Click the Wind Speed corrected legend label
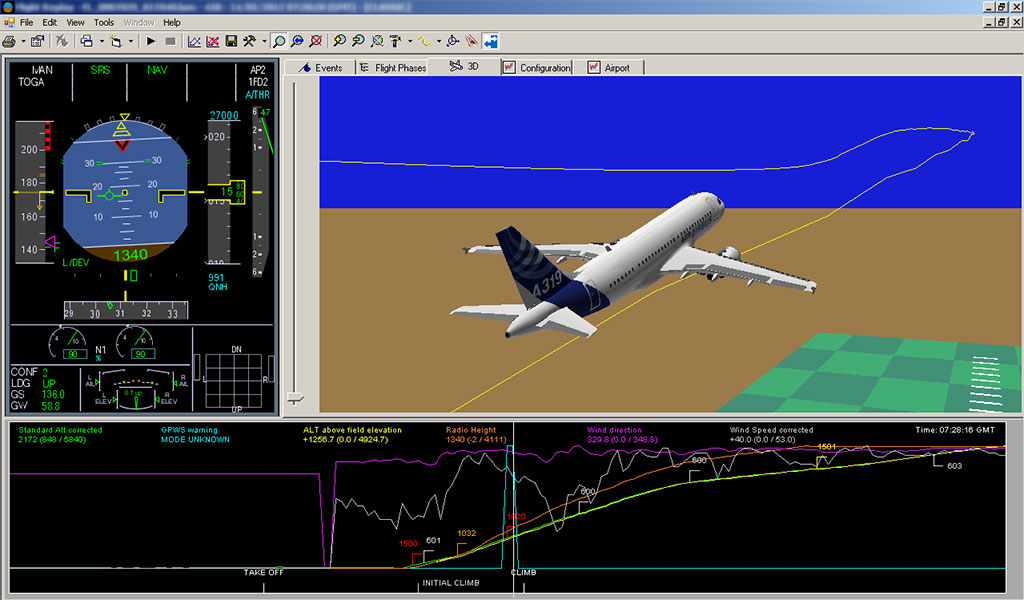This screenshot has width=1024, height=600. pyautogui.click(x=771, y=430)
